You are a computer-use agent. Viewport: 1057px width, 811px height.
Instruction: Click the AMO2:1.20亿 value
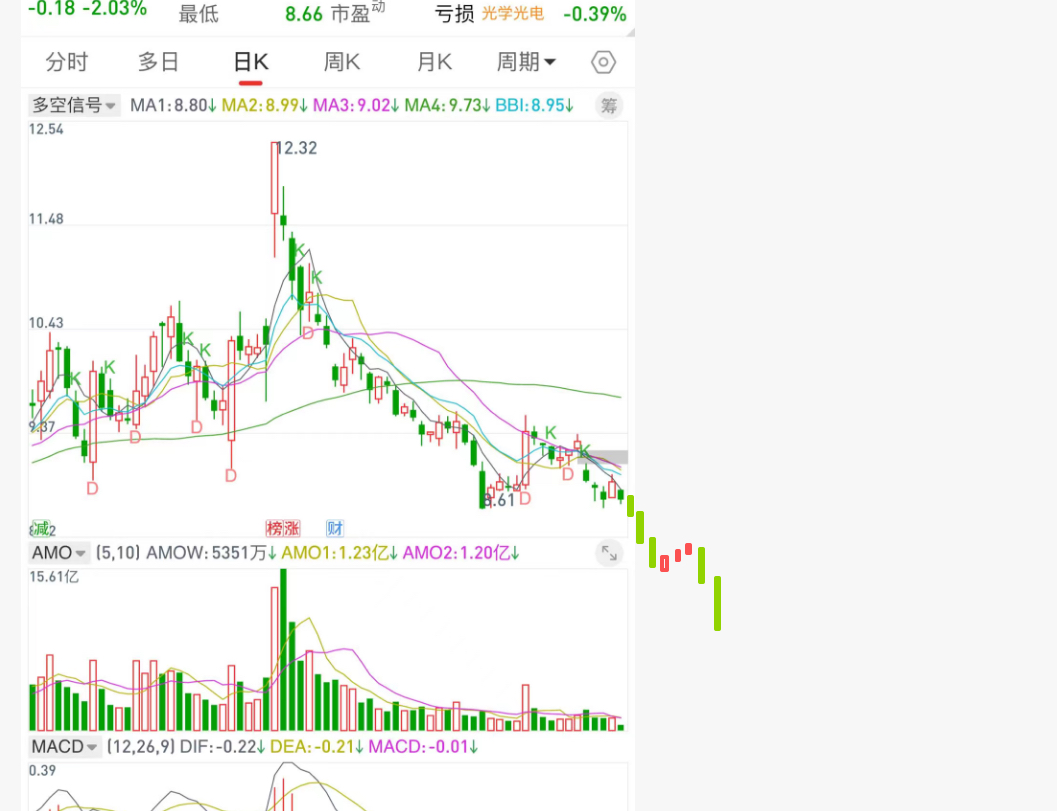pyautogui.click(x=460, y=553)
